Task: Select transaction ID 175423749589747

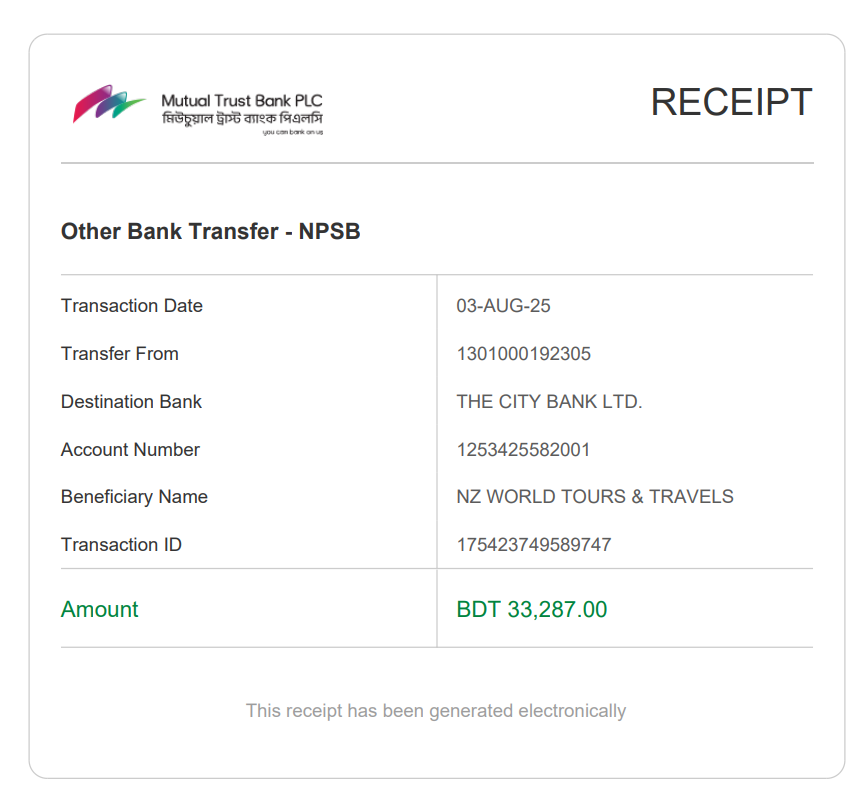Action: click(534, 545)
